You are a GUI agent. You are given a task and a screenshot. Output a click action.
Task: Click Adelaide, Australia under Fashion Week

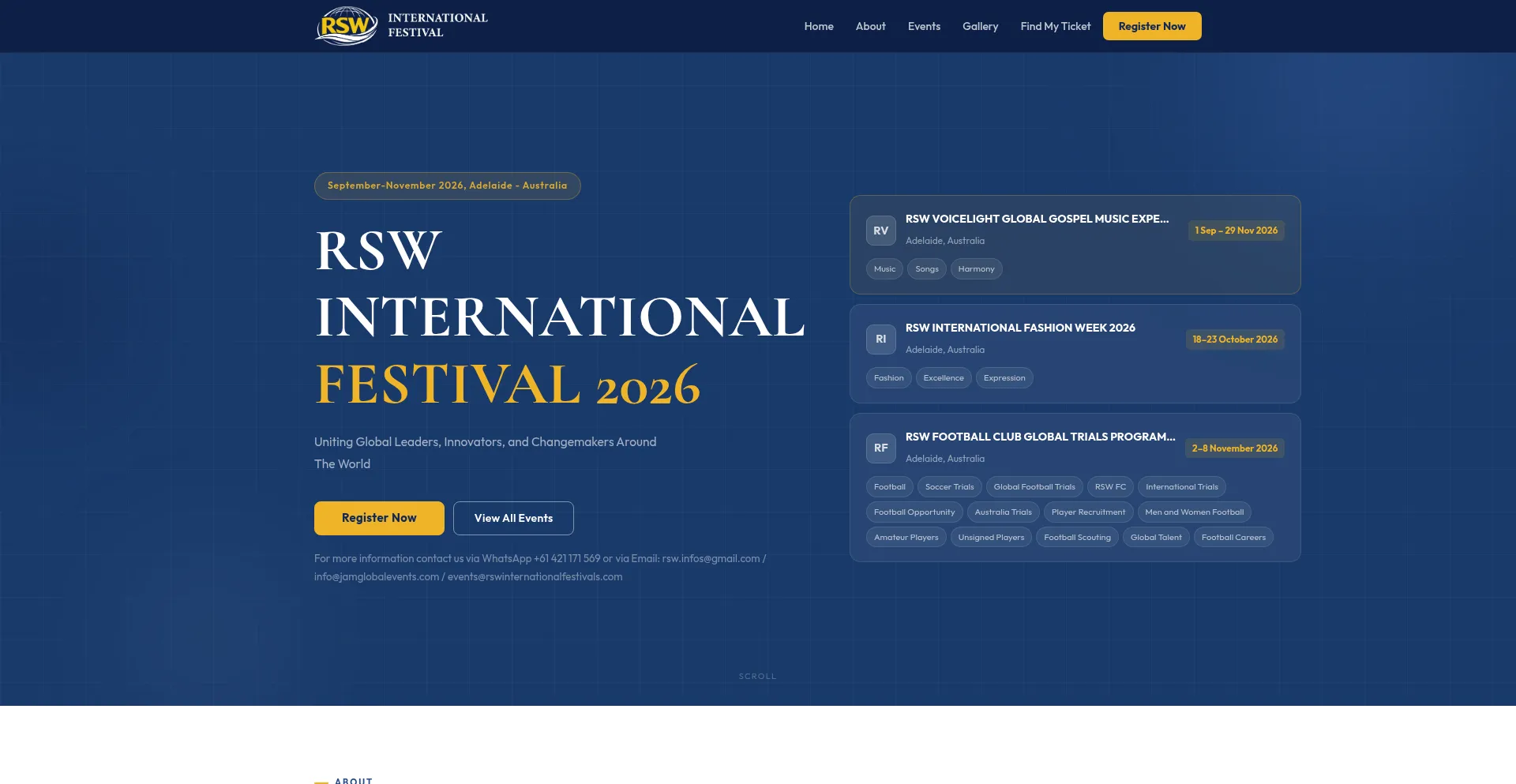[x=945, y=350]
